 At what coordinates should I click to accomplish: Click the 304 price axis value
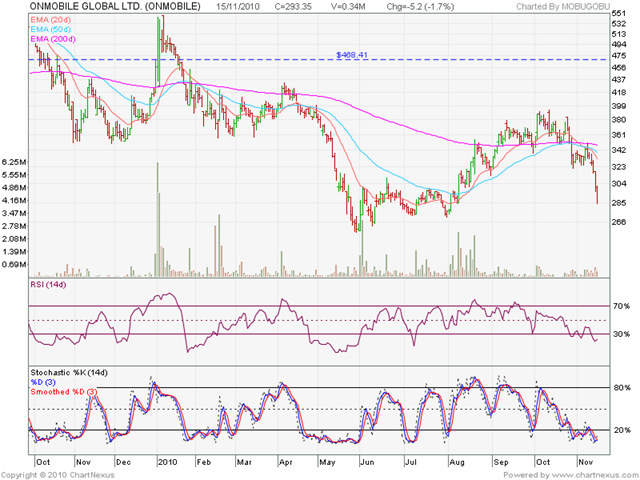click(619, 184)
